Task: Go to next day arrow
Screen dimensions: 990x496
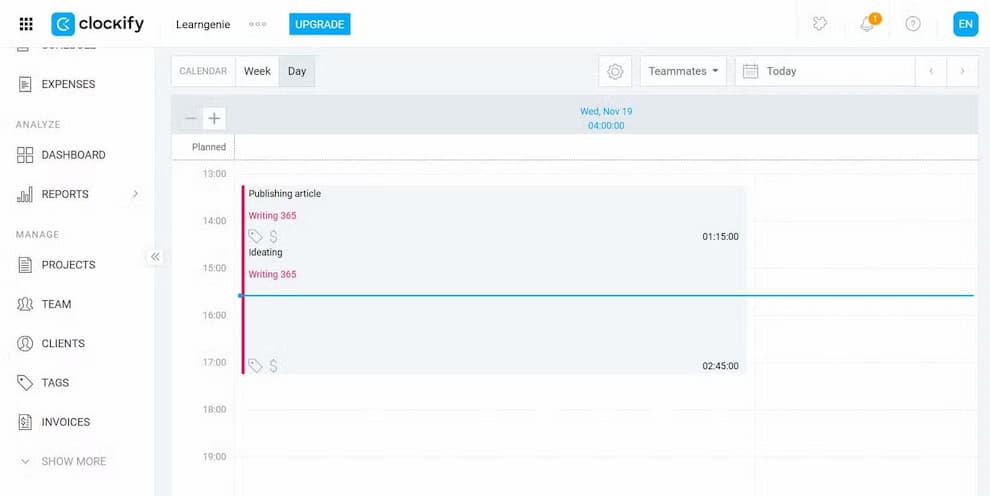Action: [962, 72]
